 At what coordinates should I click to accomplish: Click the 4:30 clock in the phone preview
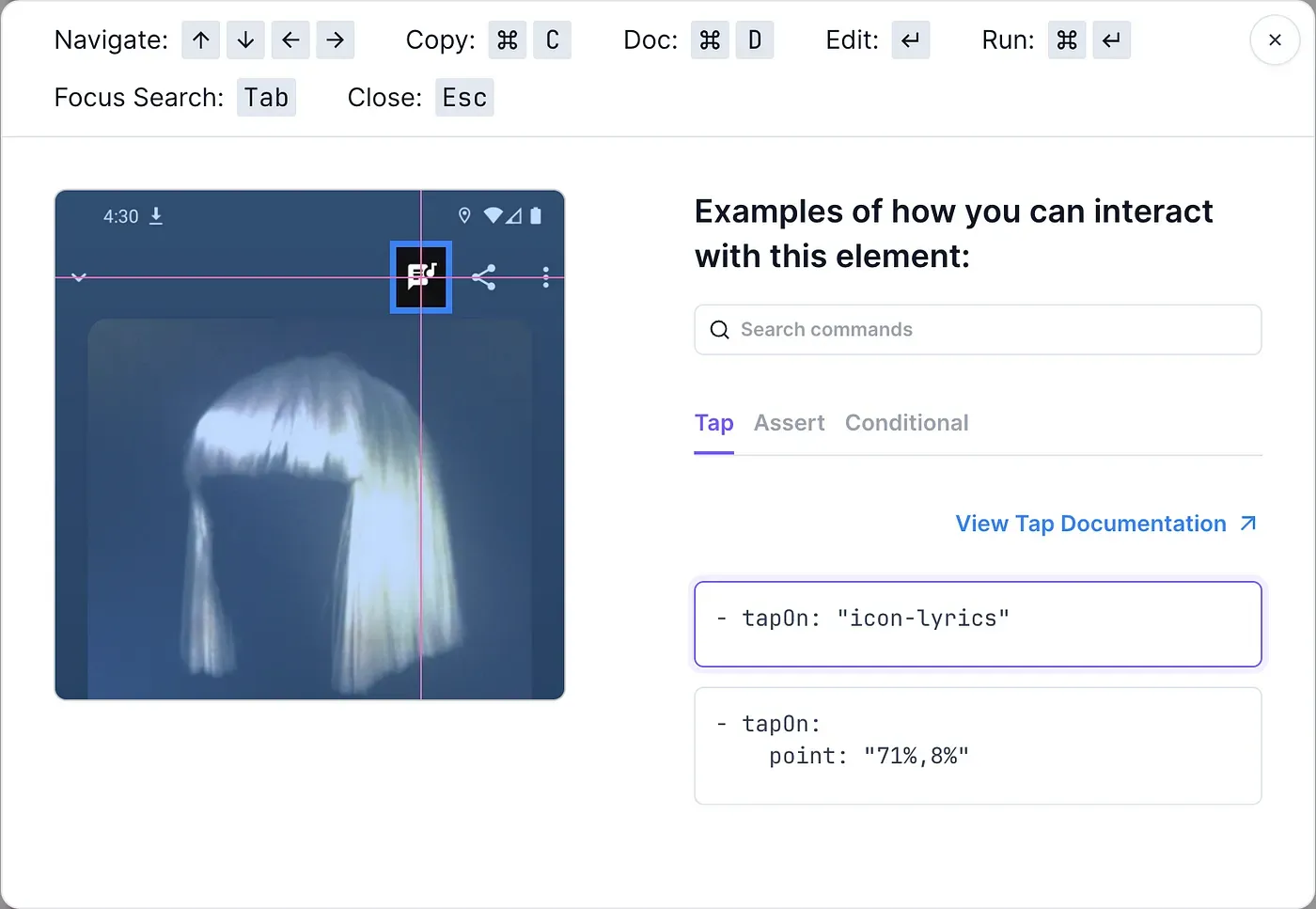click(120, 216)
